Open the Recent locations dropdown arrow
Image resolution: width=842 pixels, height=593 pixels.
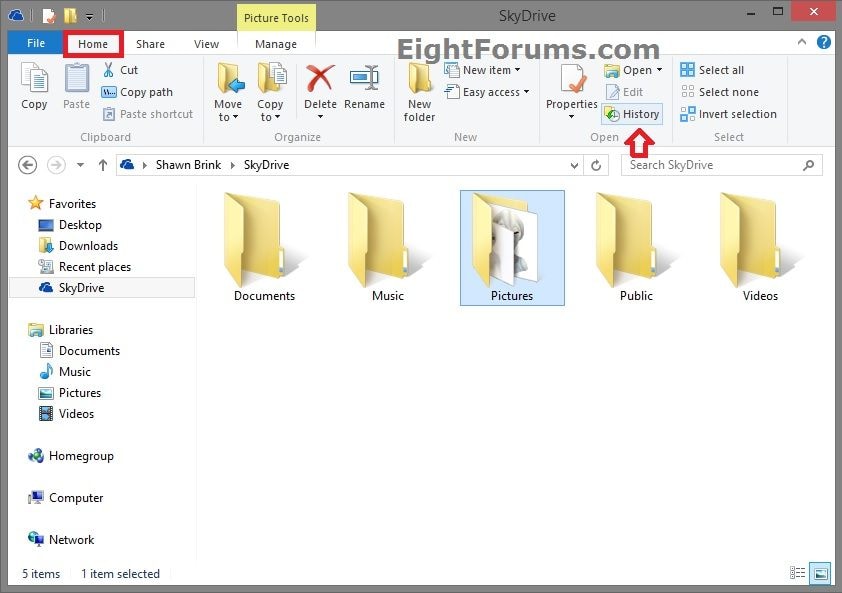[x=80, y=165]
